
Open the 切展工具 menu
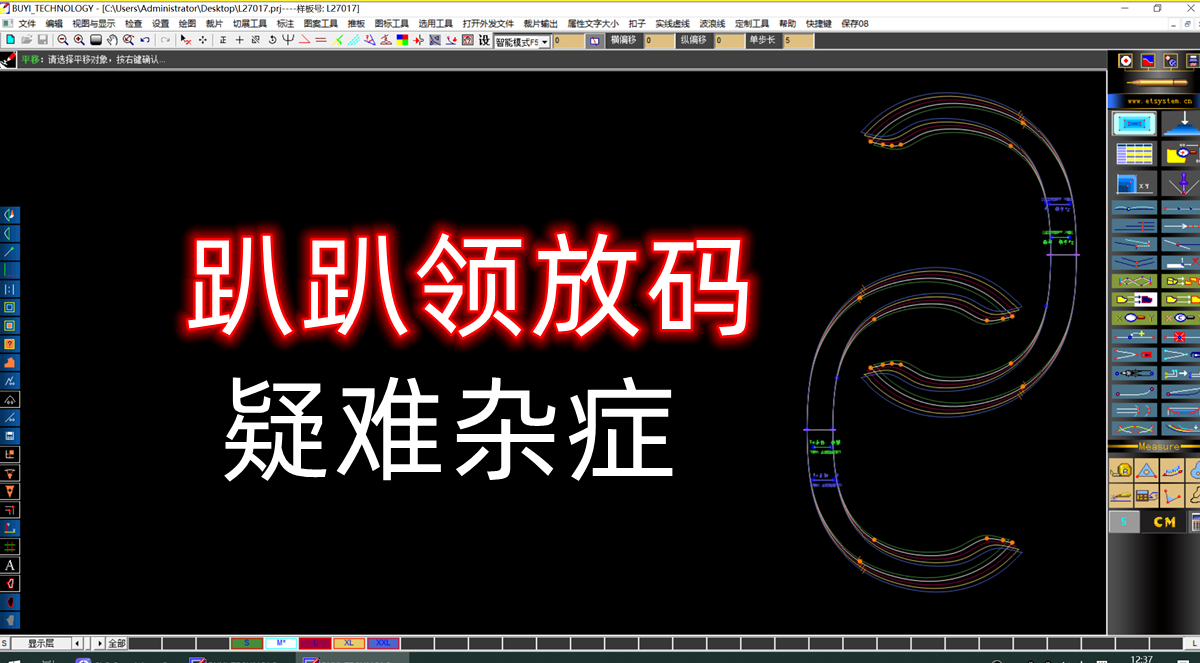click(x=250, y=23)
